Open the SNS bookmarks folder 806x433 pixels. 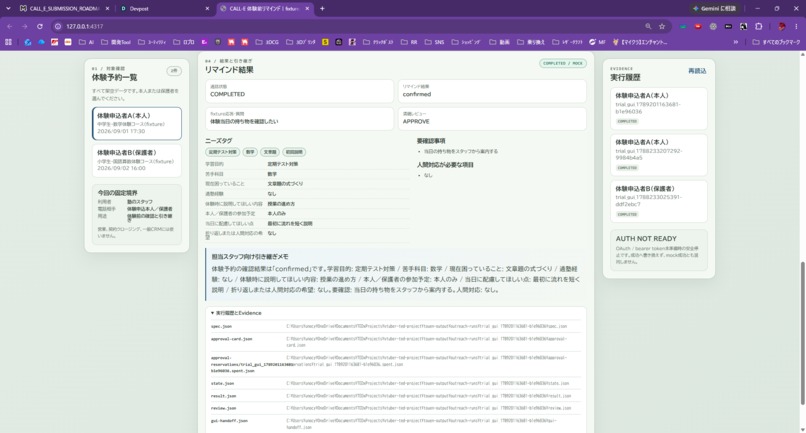click(434, 42)
